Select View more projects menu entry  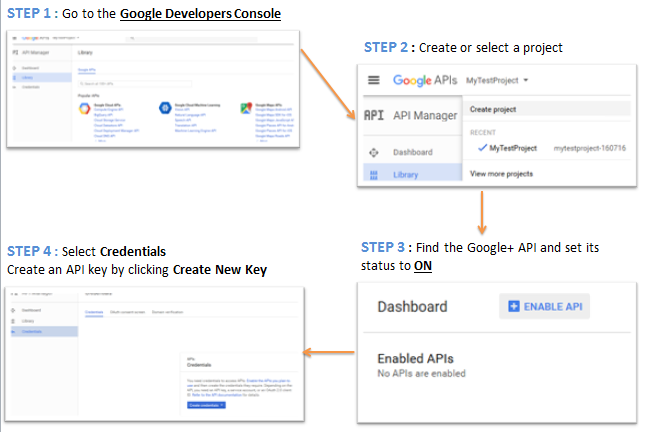(x=501, y=174)
